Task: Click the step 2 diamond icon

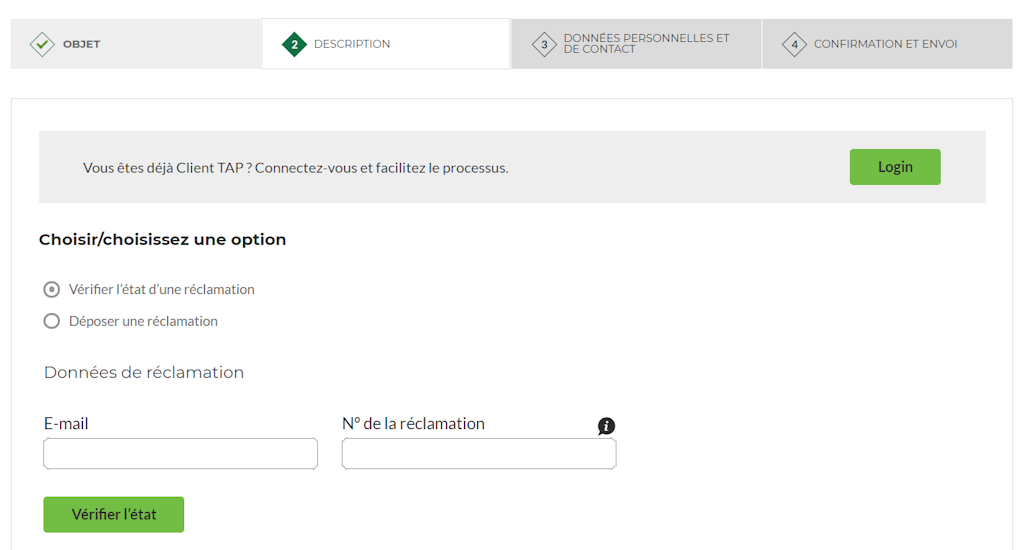Action: [x=295, y=44]
